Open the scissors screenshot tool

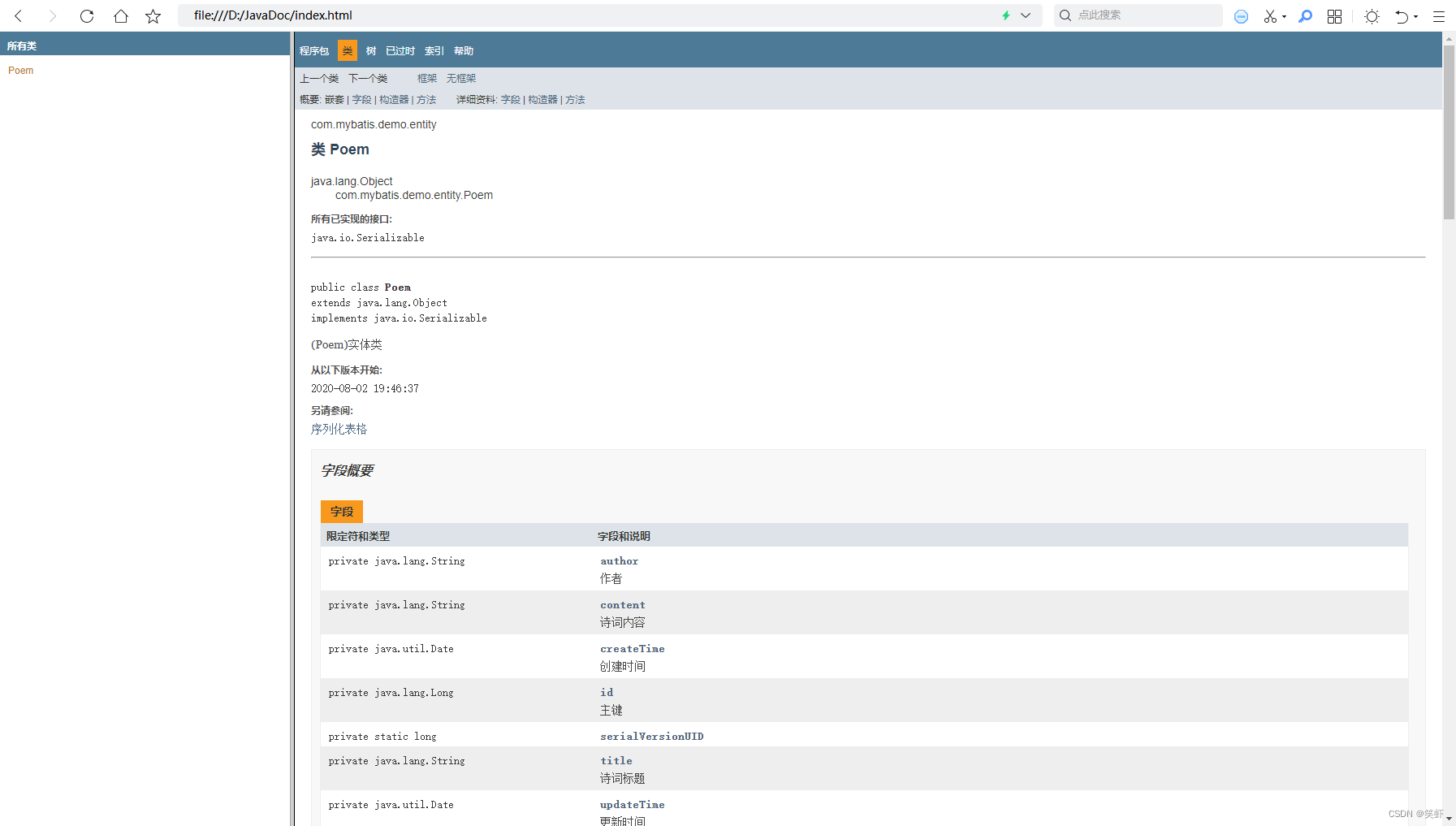pyautogui.click(x=1269, y=15)
